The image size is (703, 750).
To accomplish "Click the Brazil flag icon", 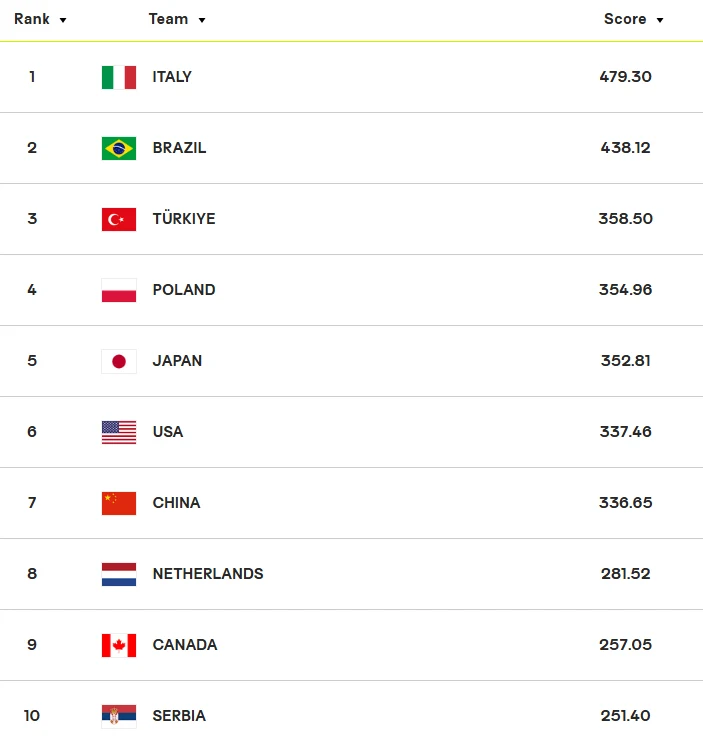I will pyautogui.click(x=119, y=148).
